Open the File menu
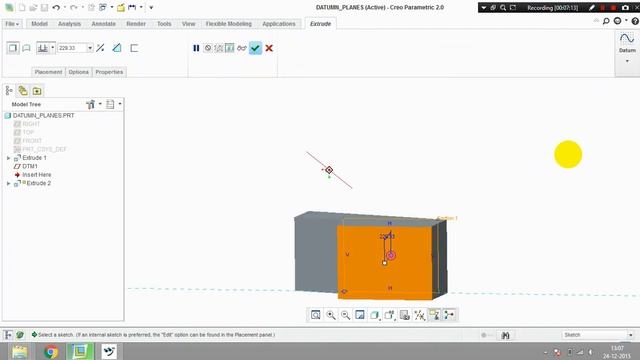Viewport: 640px width, 360px height. 12,24
